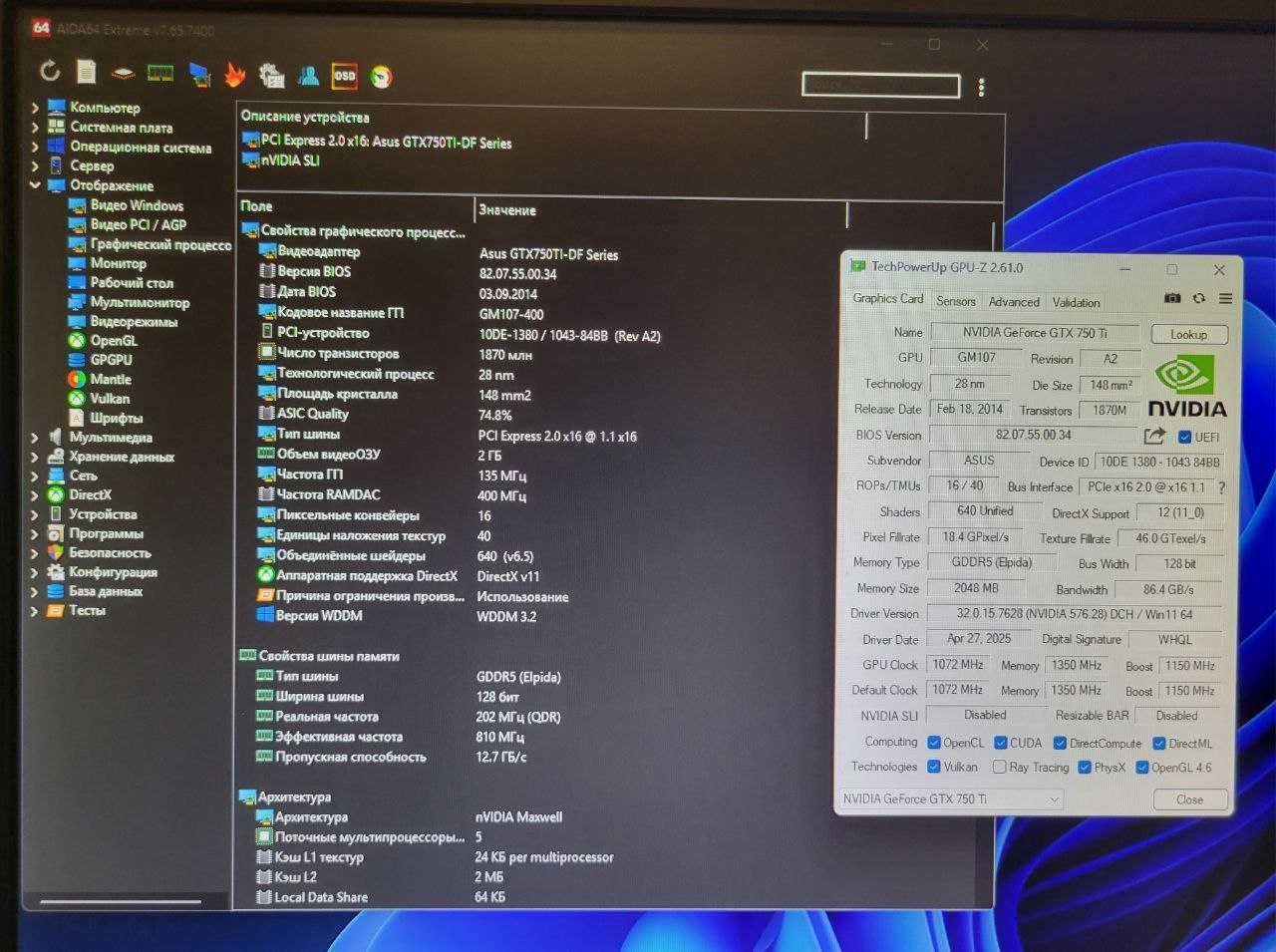Click the blue monitor GPGPU benchmark toolbar icon
The height and width of the screenshot is (952, 1276).
[x=199, y=74]
